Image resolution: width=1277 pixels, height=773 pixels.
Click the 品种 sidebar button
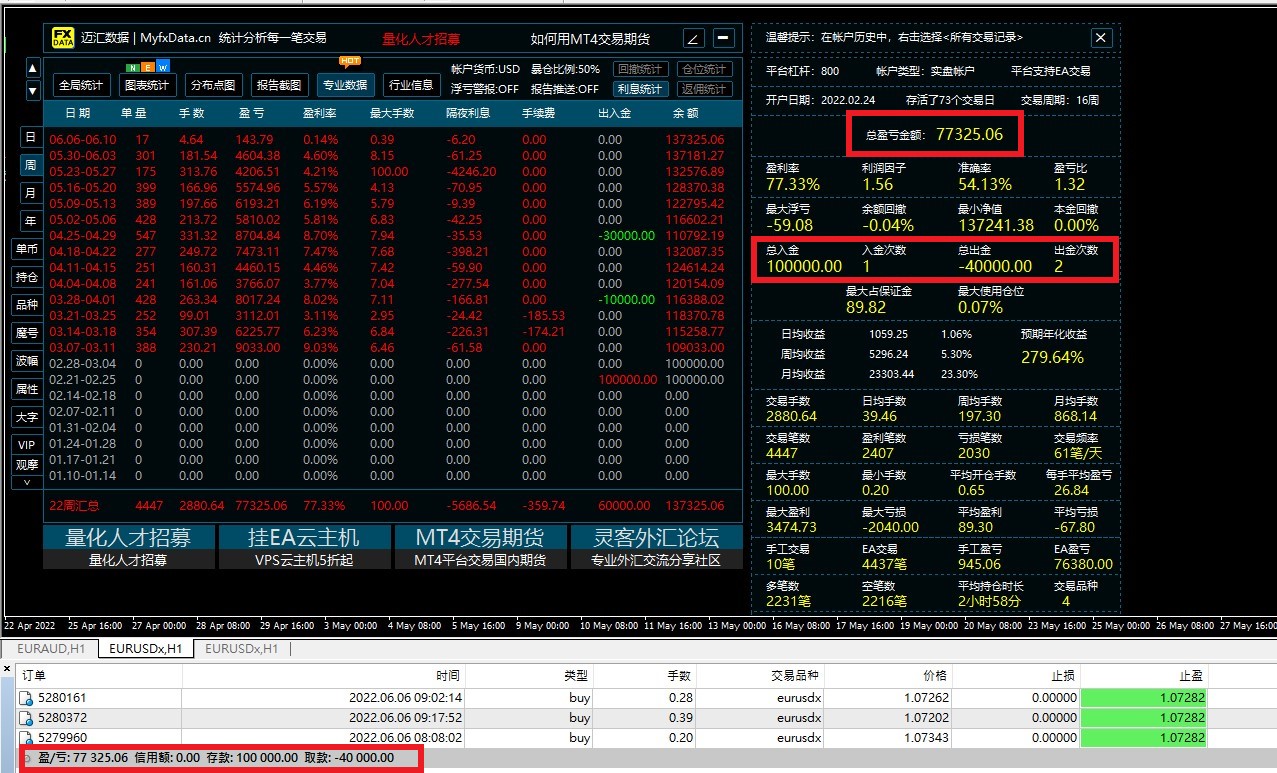coord(27,305)
